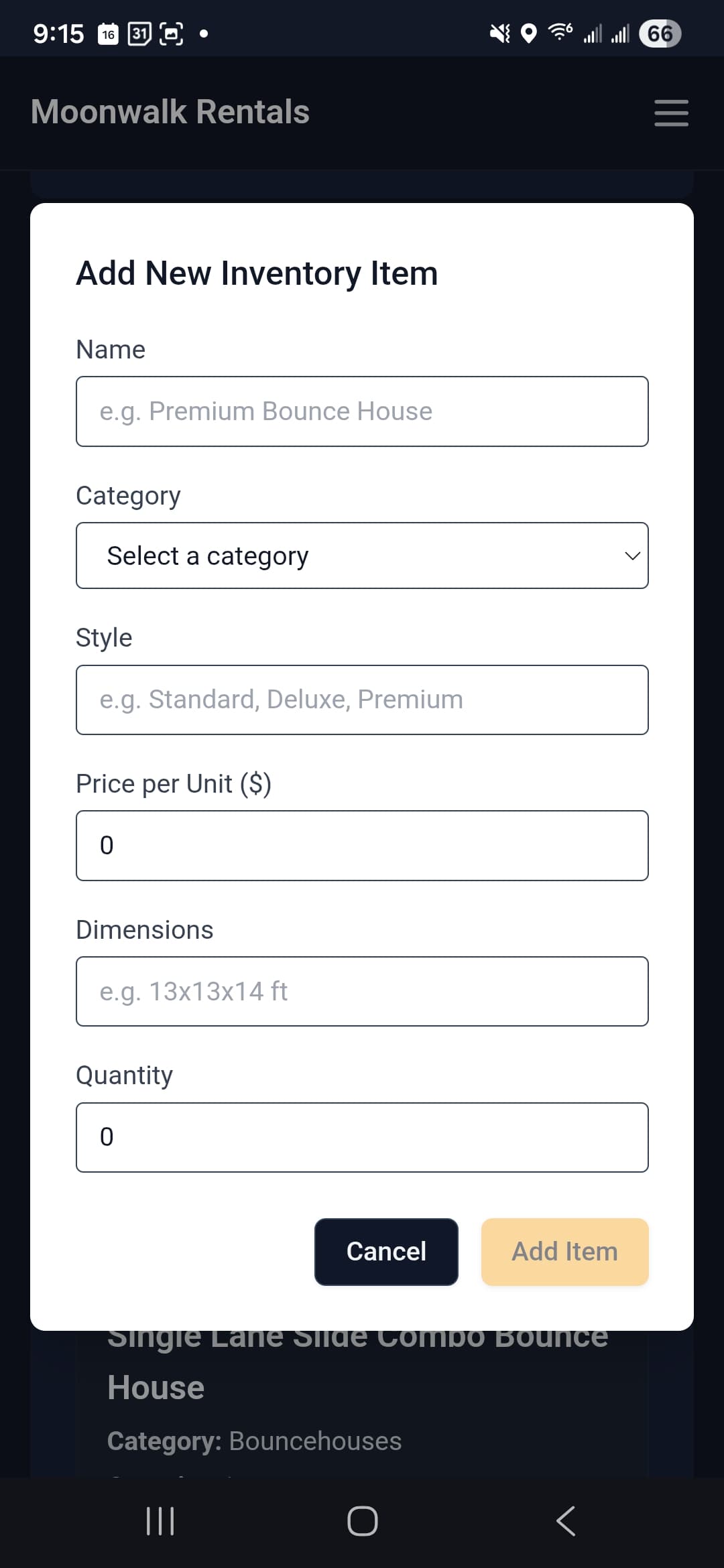Focus the Name input field
The image size is (724, 1568).
pyautogui.click(x=362, y=411)
